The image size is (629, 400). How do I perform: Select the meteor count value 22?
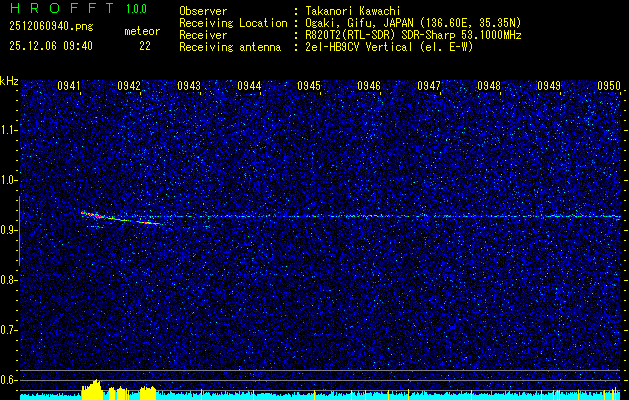pyautogui.click(x=145, y=45)
